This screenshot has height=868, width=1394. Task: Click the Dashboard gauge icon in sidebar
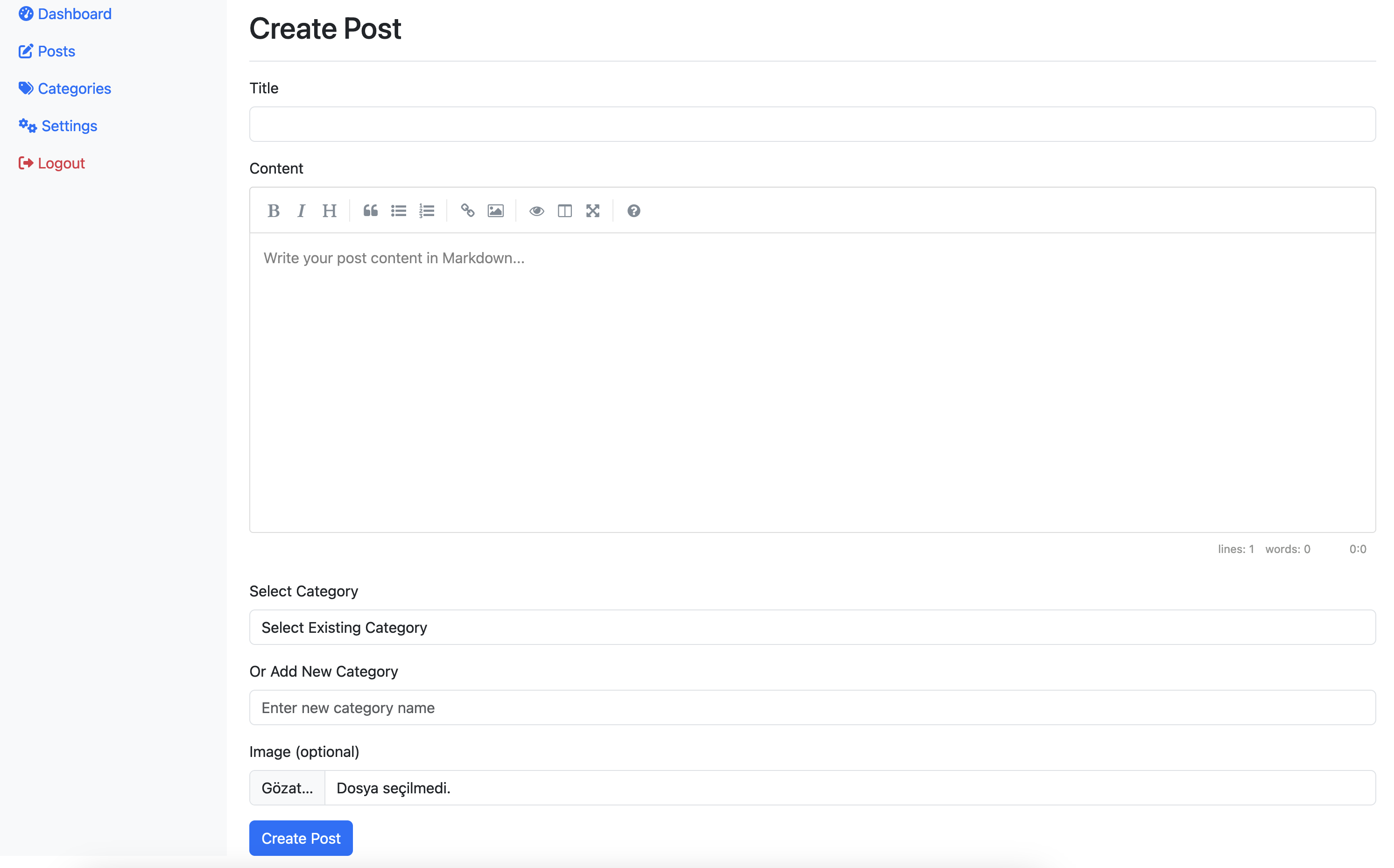26,13
